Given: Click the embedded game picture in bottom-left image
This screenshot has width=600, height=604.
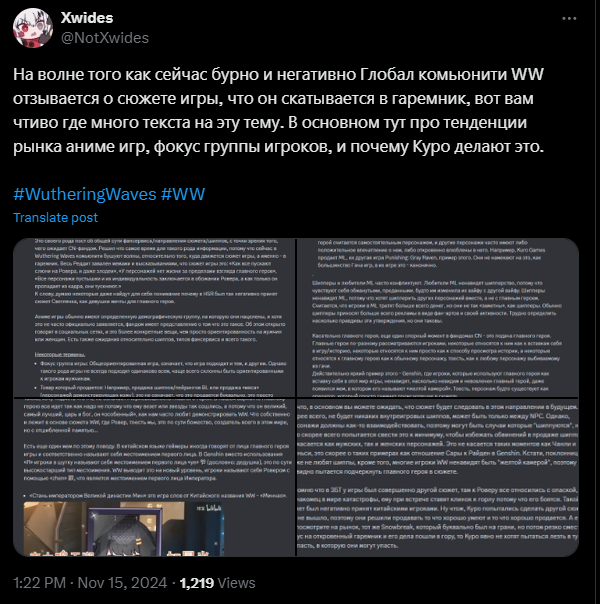Looking at the screenshot, I should click(x=124, y=529).
